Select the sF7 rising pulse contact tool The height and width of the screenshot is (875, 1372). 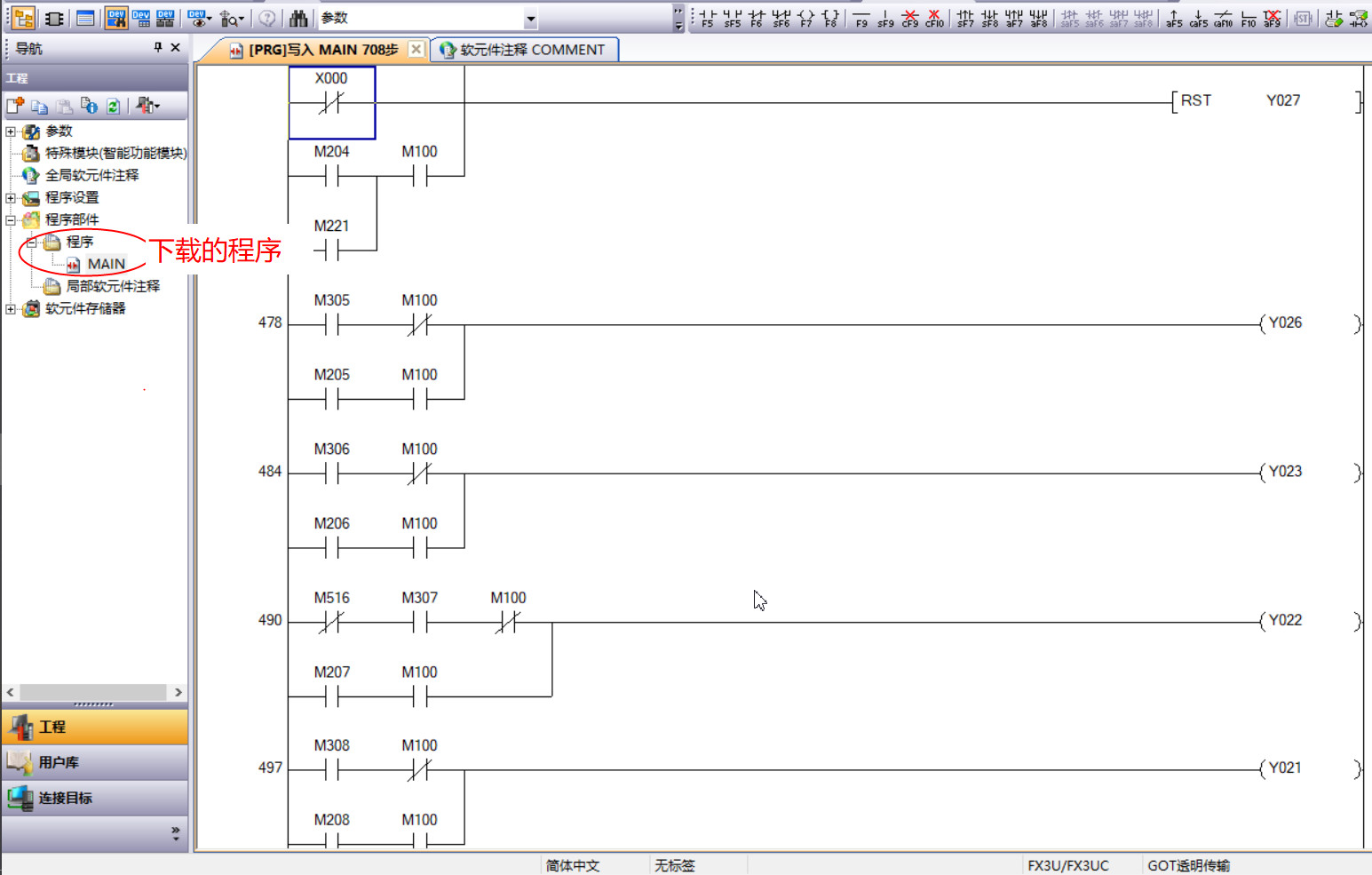(x=964, y=18)
